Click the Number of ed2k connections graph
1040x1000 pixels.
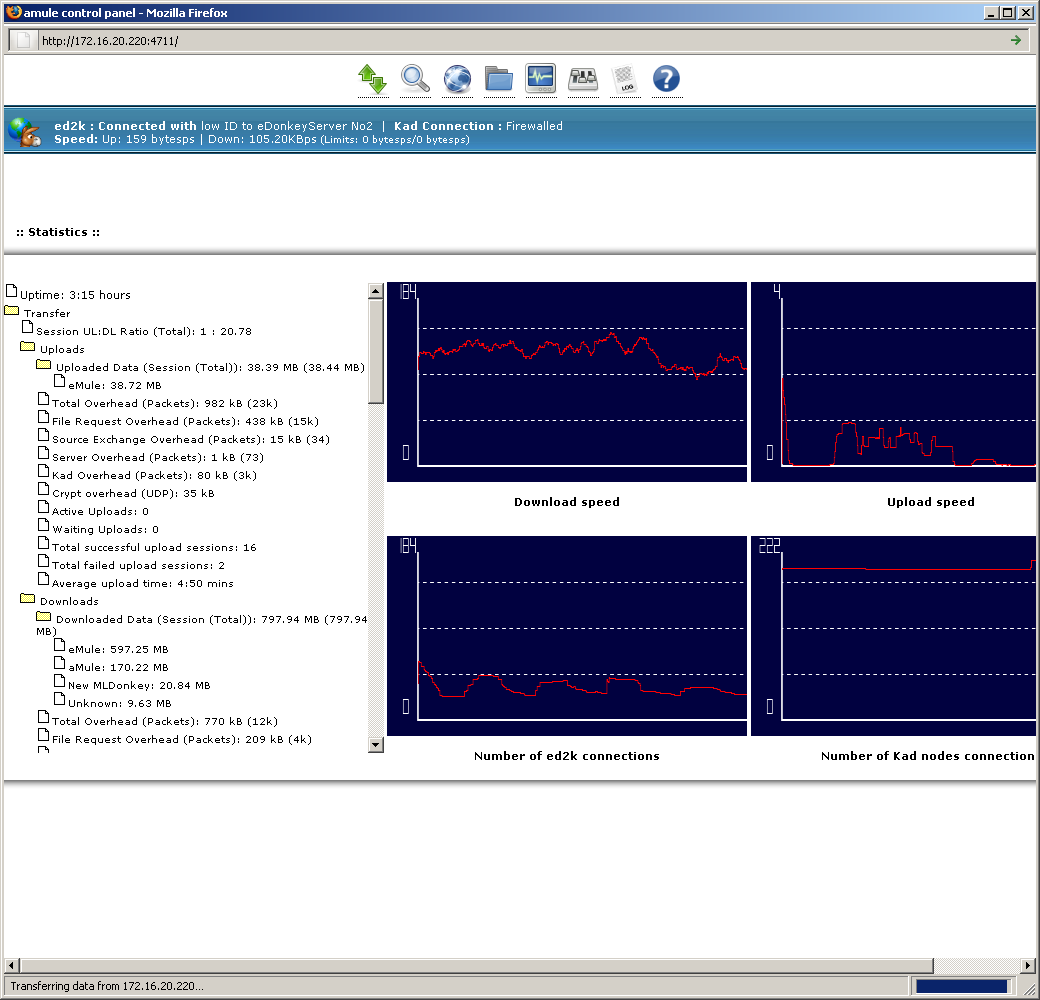(567, 635)
